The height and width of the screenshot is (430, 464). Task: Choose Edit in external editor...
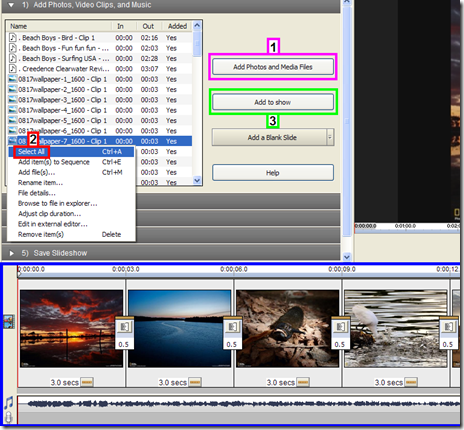(x=71, y=224)
